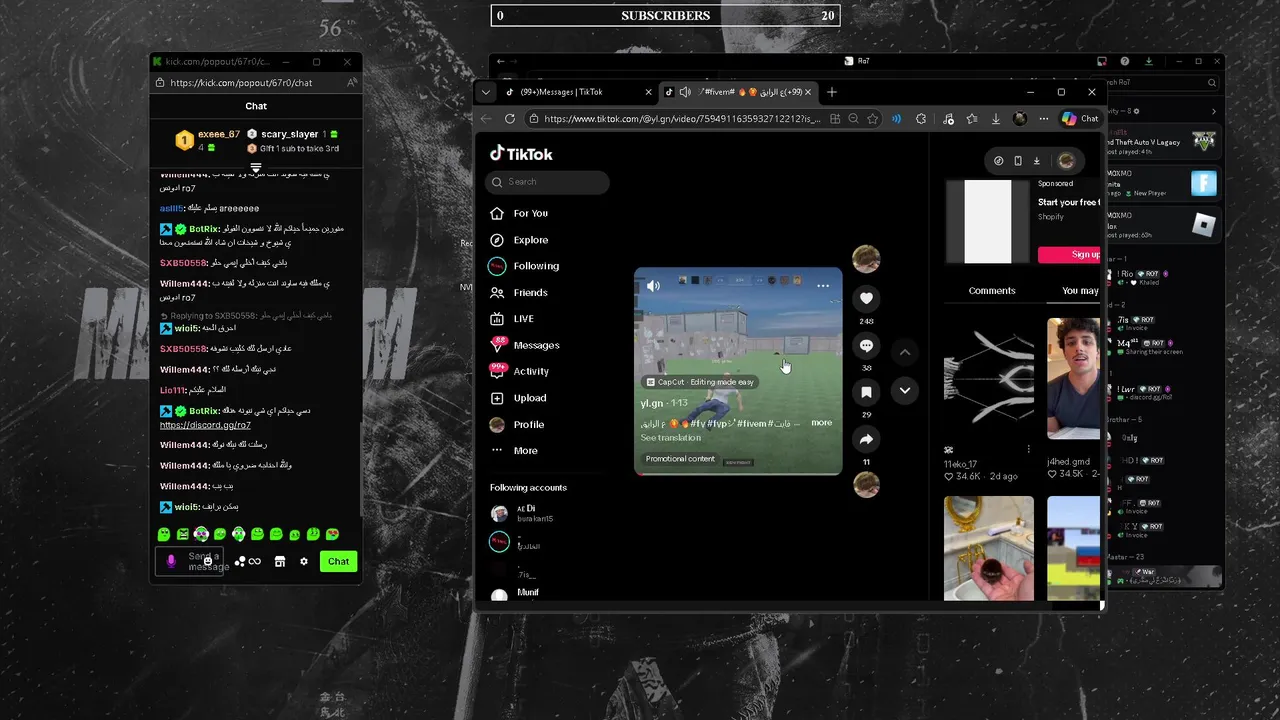The height and width of the screenshot is (720, 1280).
Task: Open j4hed.gmd recommended video thumbnail
Action: [1073, 378]
